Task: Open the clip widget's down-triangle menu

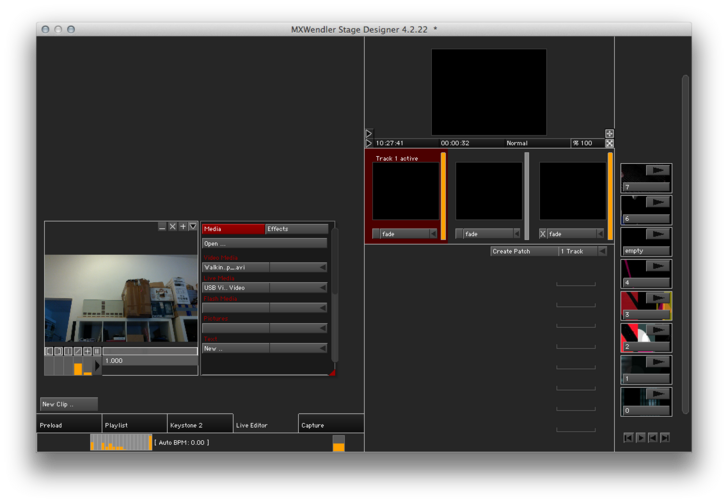Action: tap(193, 227)
